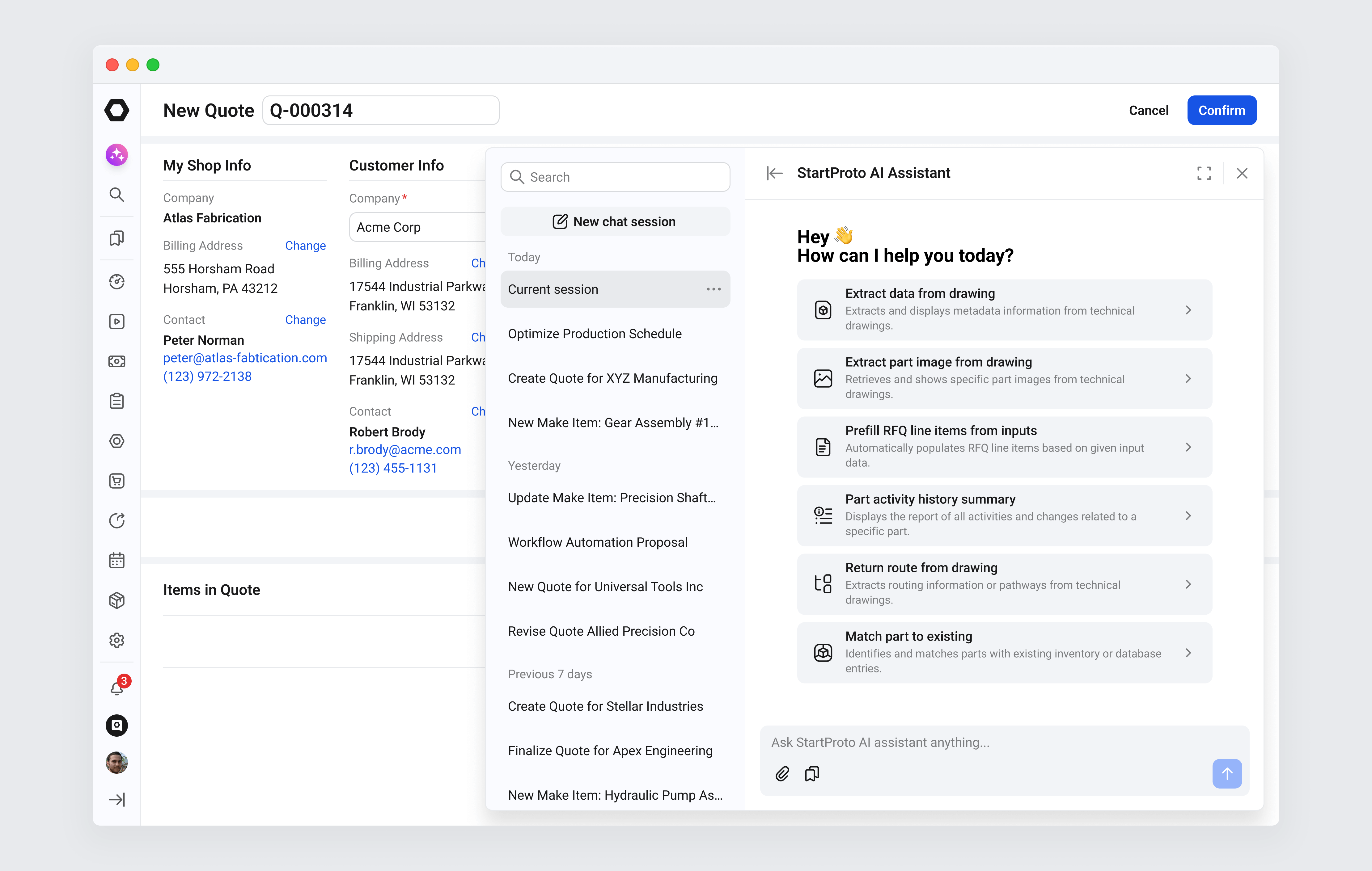The height and width of the screenshot is (871, 1372).
Task: Start a New chat session
Action: coord(615,221)
